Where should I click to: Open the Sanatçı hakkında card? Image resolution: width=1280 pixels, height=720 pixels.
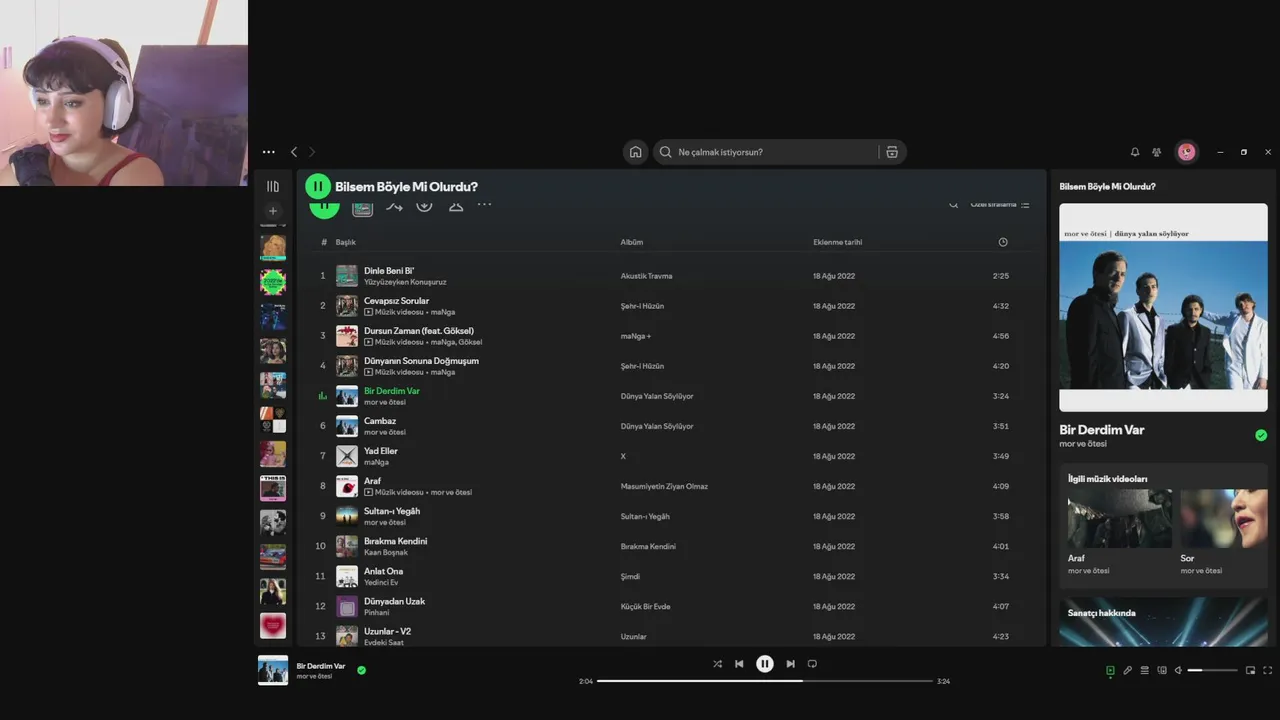pyautogui.click(x=1163, y=621)
